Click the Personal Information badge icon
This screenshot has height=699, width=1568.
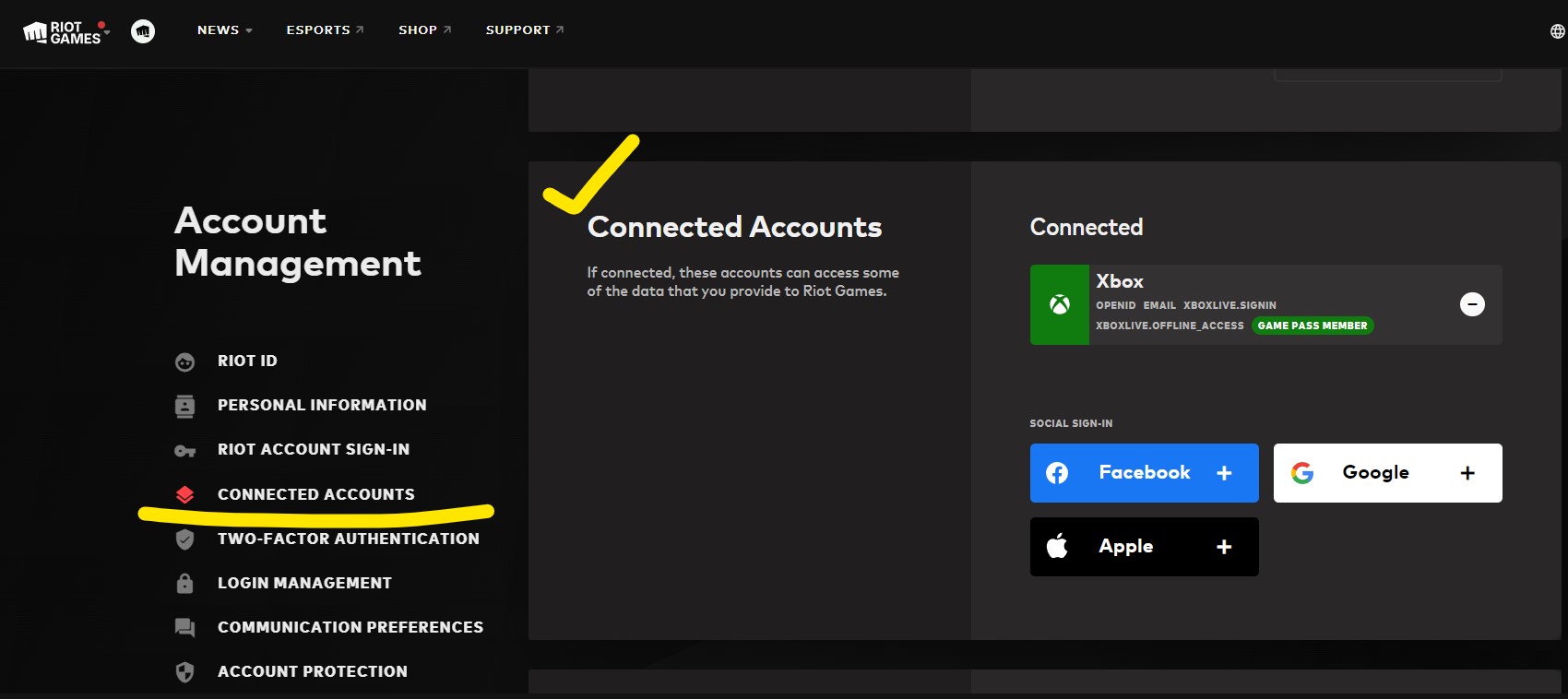(x=184, y=406)
